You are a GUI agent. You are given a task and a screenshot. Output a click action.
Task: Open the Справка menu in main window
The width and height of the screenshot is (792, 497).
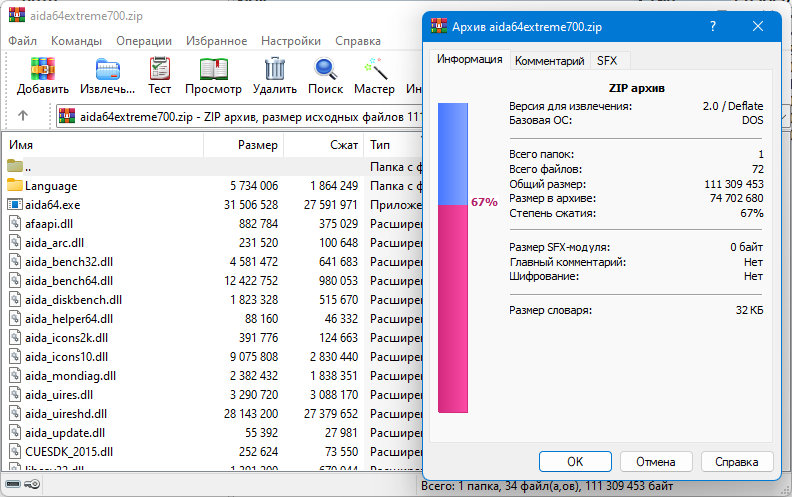(358, 41)
